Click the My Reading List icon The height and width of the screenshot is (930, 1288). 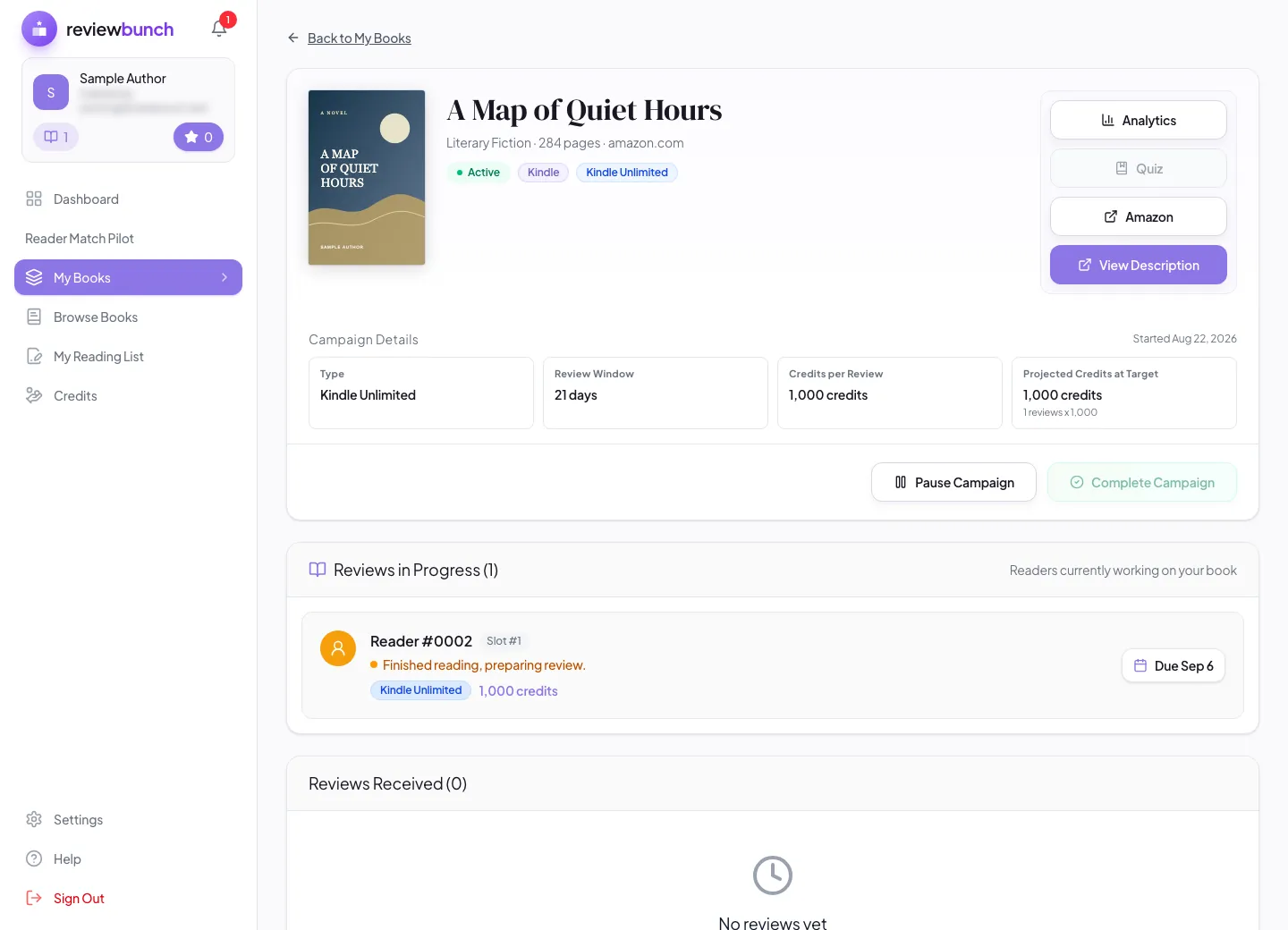coord(34,356)
